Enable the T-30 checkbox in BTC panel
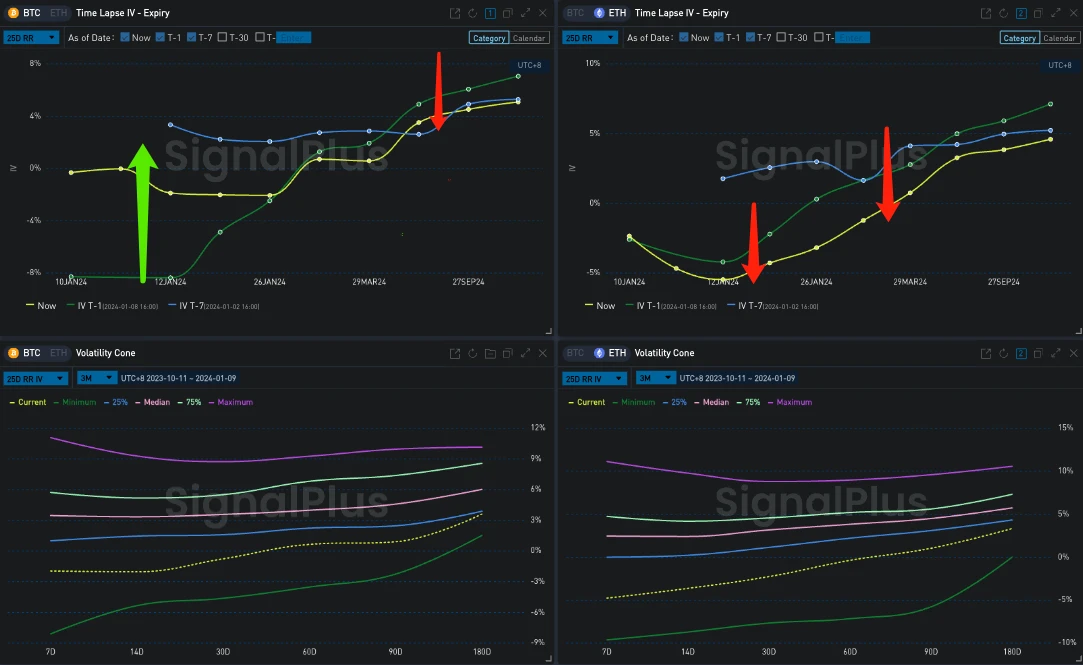1083x665 pixels. [x=222, y=38]
